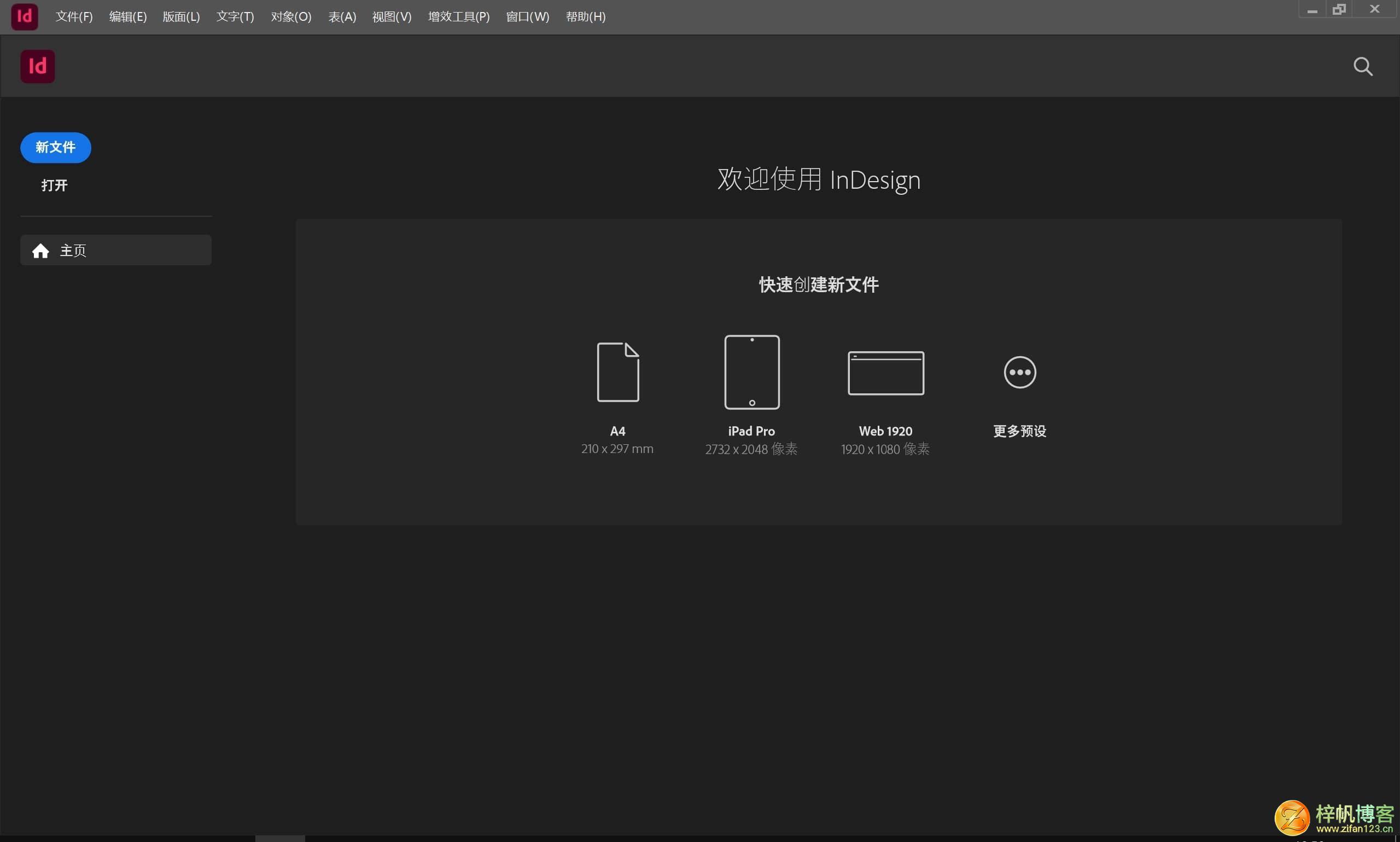Click the 打开 button
1400x842 pixels.
click(55, 185)
